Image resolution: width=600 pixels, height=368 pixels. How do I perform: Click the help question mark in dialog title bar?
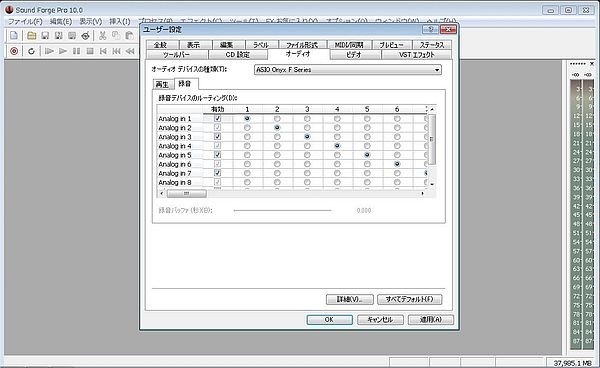pos(430,29)
